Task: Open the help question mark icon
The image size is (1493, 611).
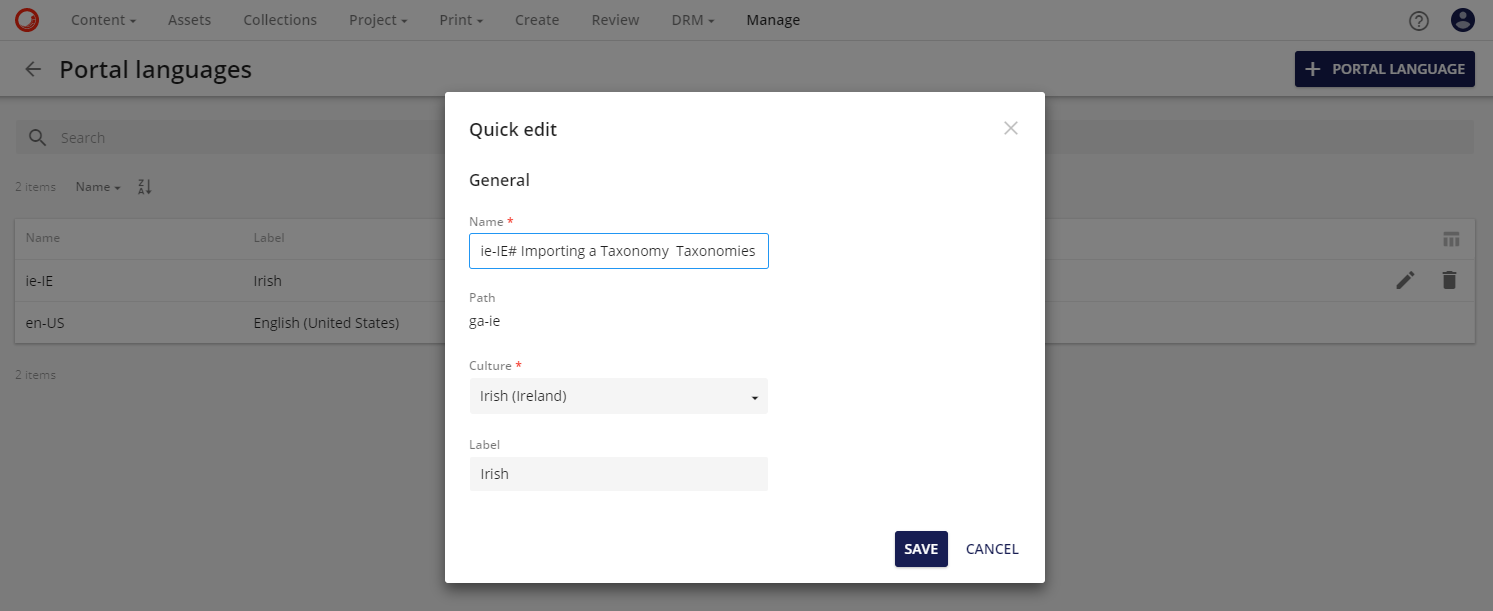Action: pyautogui.click(x=1418, y=20)
